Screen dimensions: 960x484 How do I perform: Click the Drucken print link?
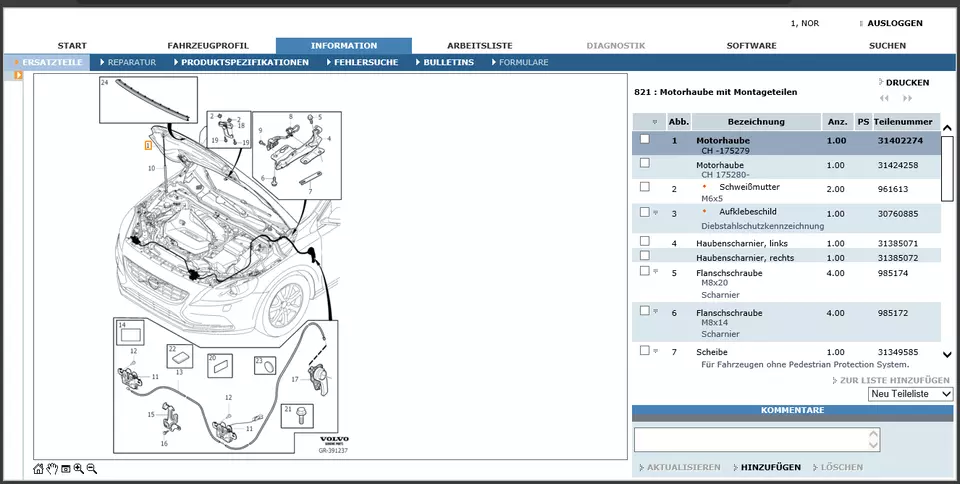(906, 82)
